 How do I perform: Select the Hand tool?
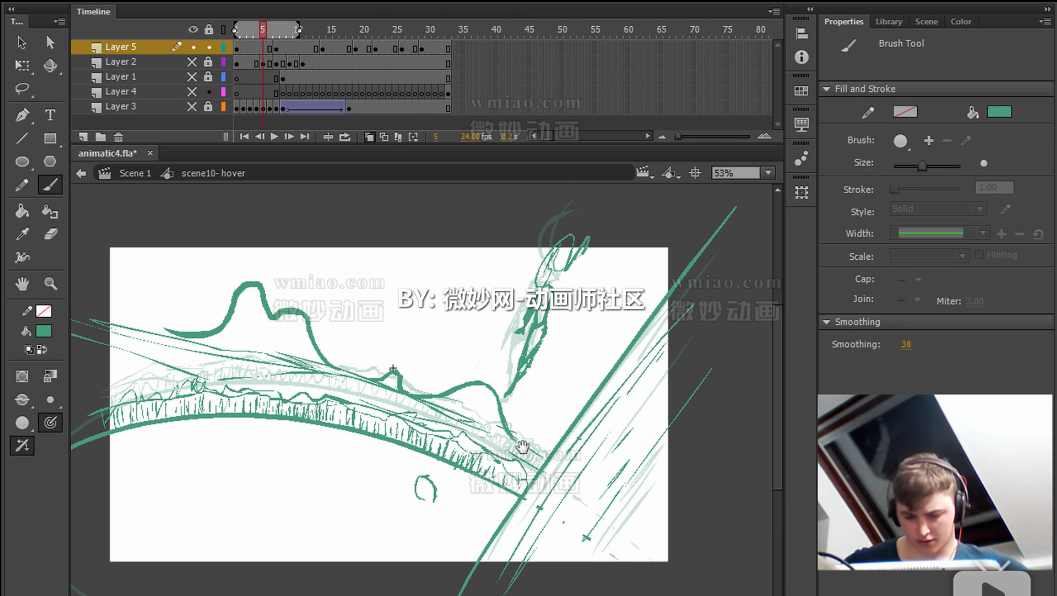(x=22, y=284)
